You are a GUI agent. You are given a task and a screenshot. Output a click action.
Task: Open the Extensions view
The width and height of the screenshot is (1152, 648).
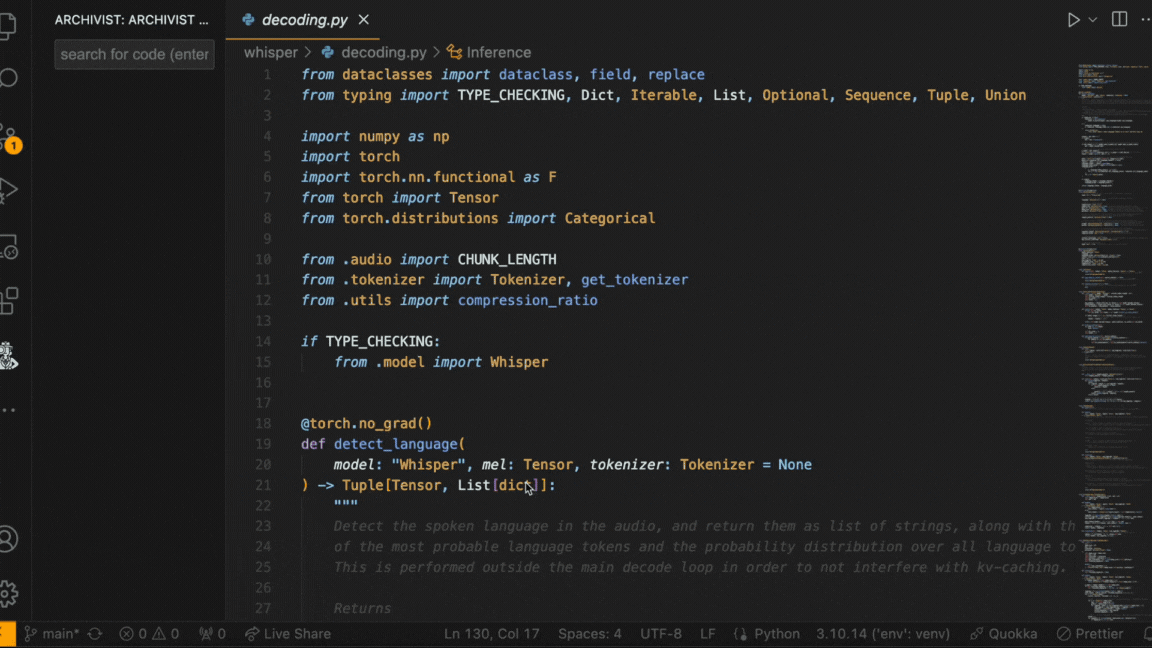[x=8, y=300]
